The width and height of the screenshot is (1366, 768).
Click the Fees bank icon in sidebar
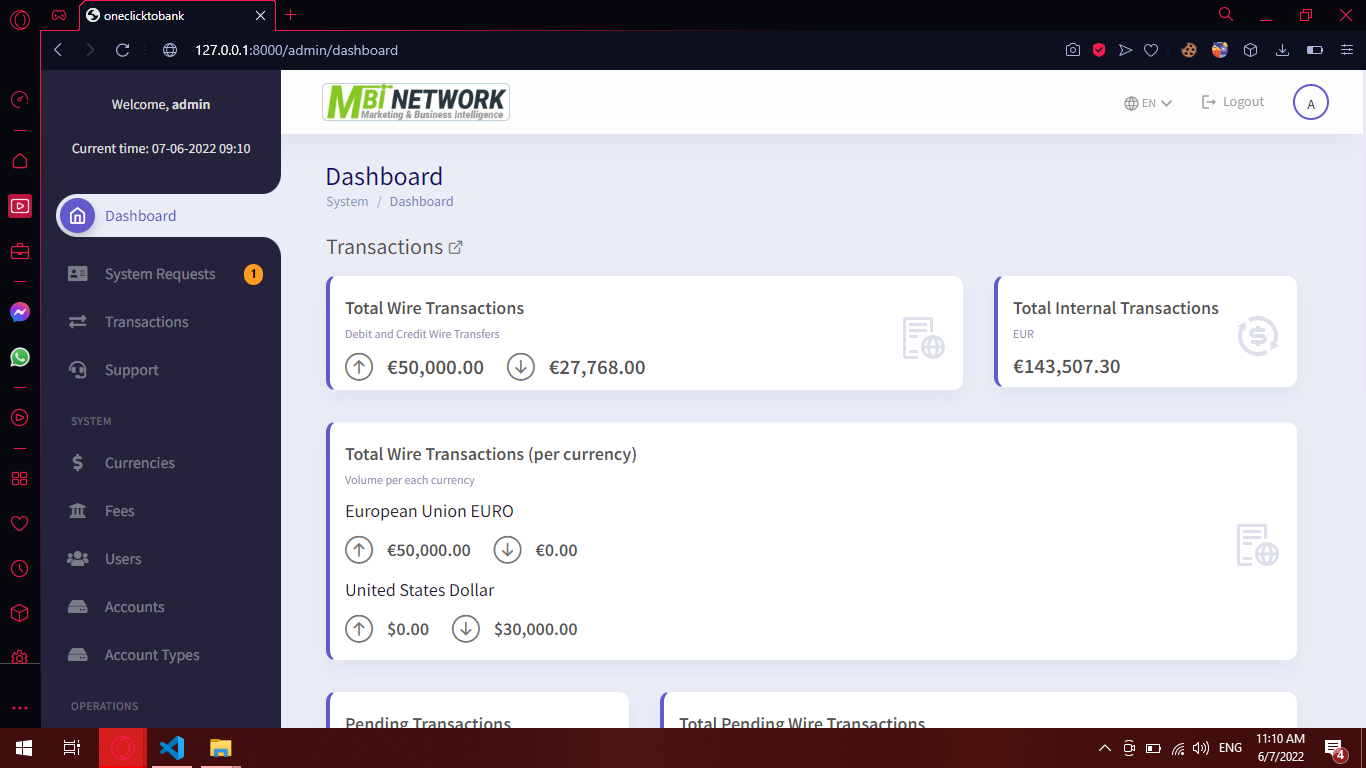tap(78, 510)
